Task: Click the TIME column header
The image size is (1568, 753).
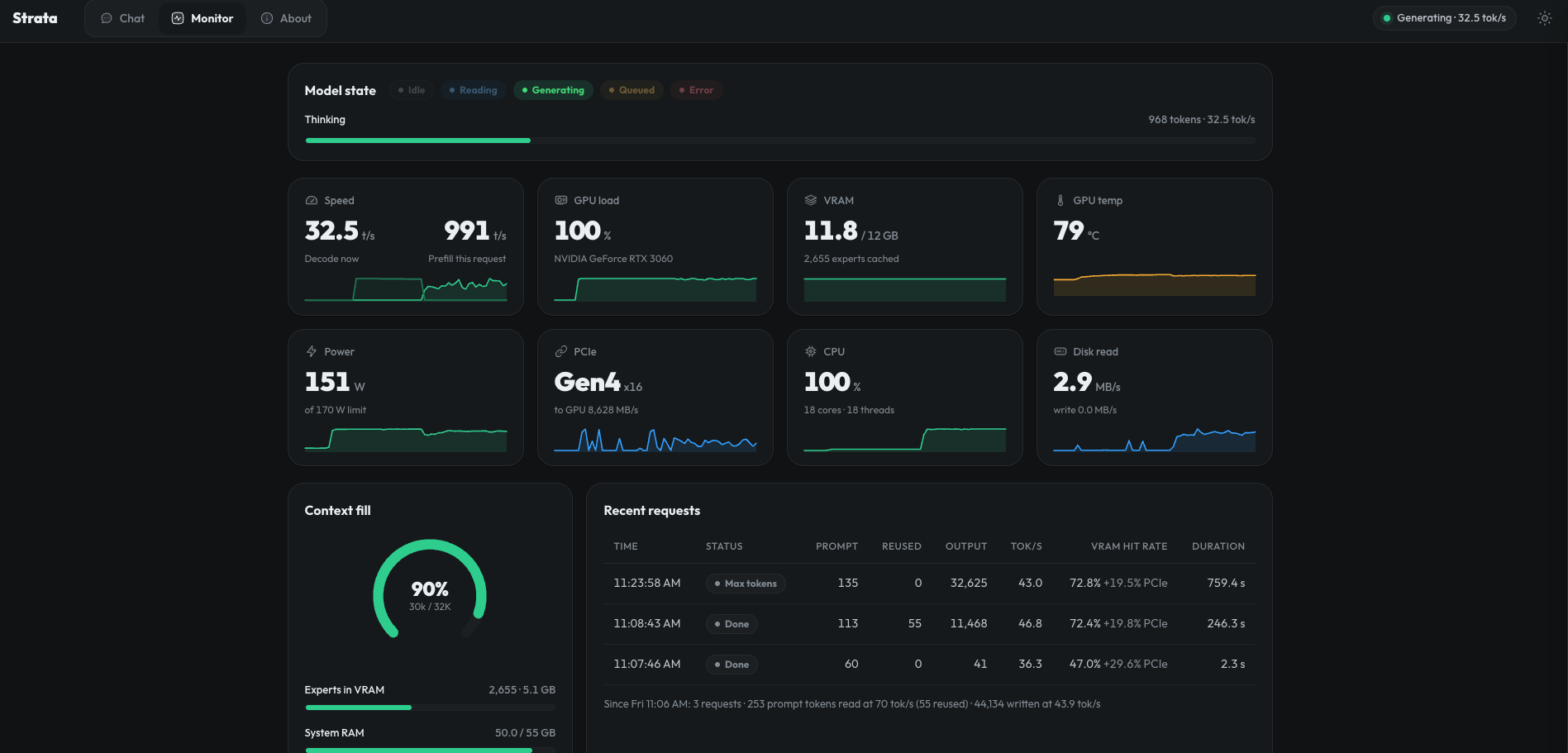Action: coord(626,546)
